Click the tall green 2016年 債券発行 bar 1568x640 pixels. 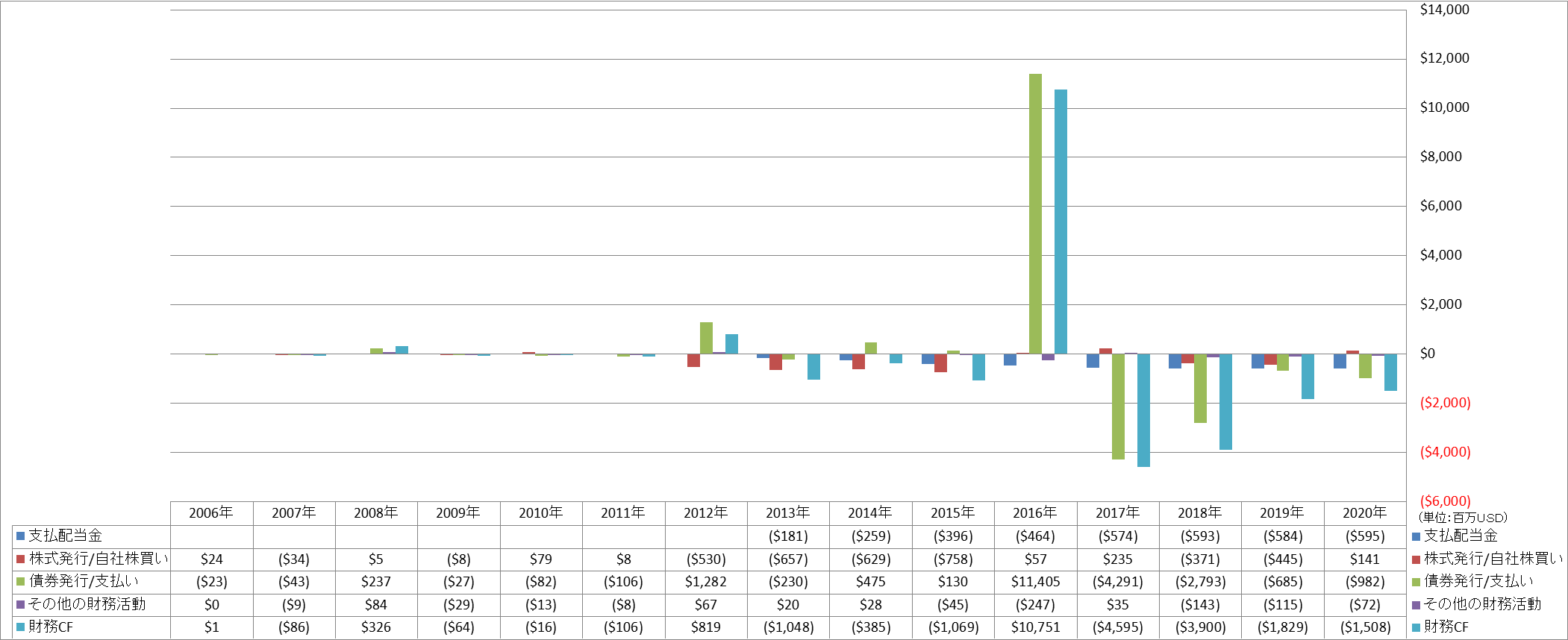coord(1035,213)
